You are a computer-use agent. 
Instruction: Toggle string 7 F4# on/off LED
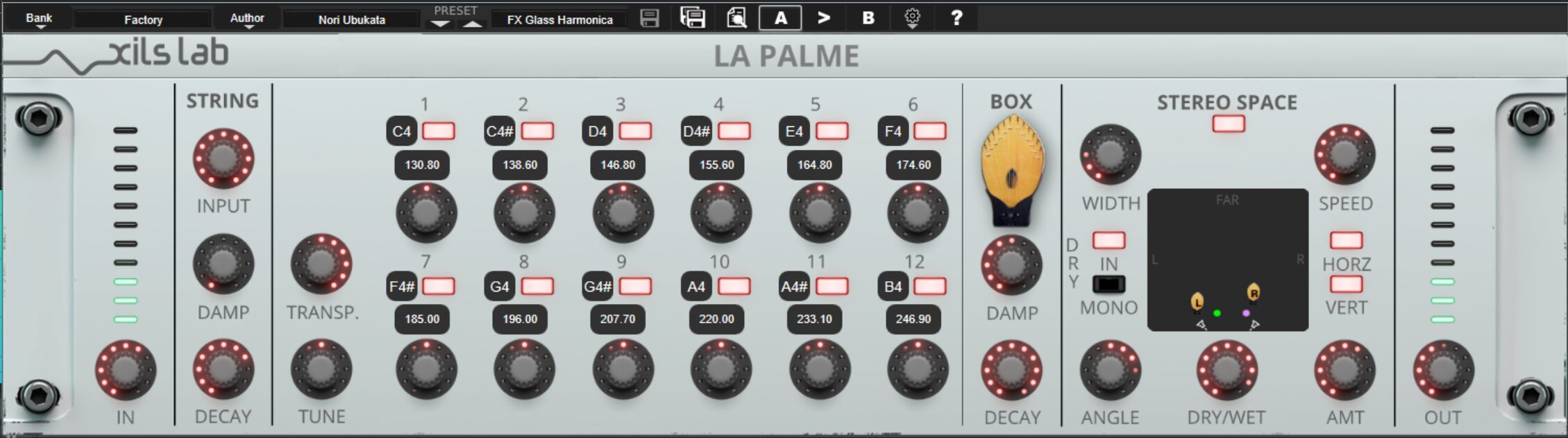pos(439,286)
